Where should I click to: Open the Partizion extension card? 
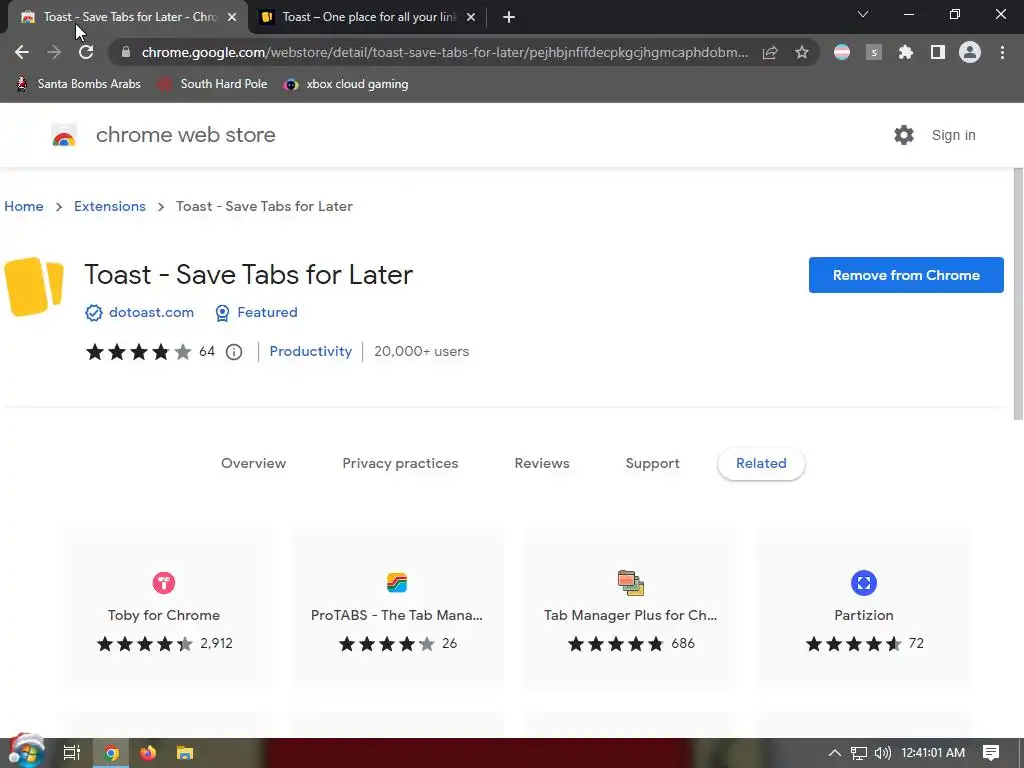863,609
